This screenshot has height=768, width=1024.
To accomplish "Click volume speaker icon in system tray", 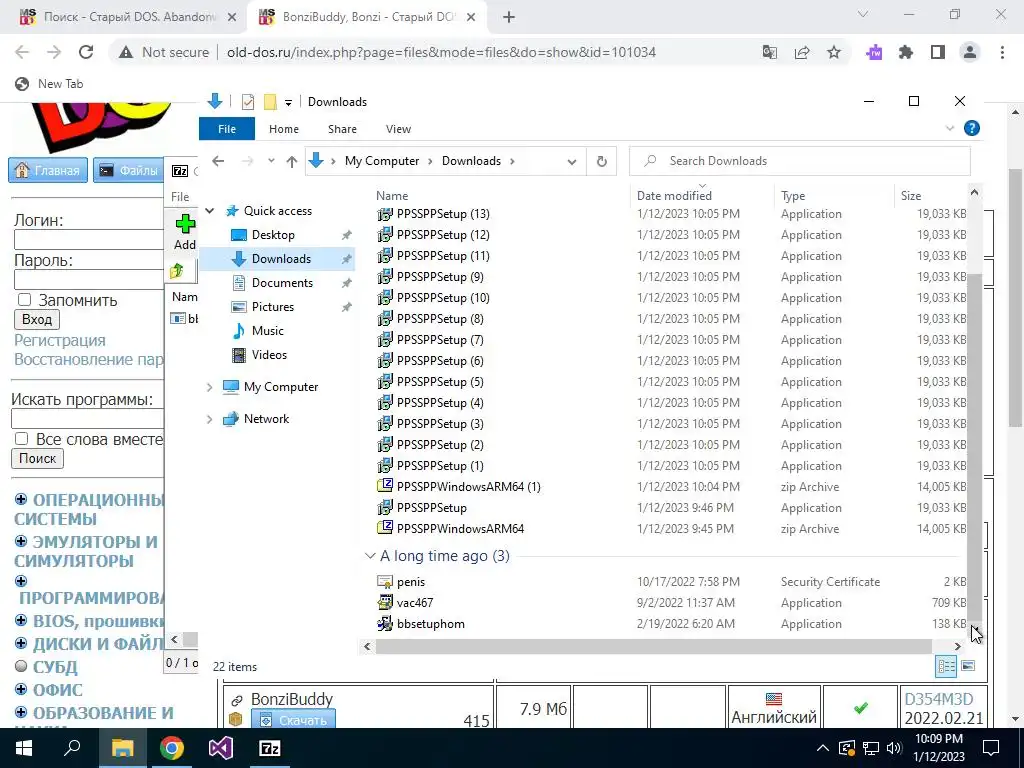I will pyautogui.click(x=894, y=748).
